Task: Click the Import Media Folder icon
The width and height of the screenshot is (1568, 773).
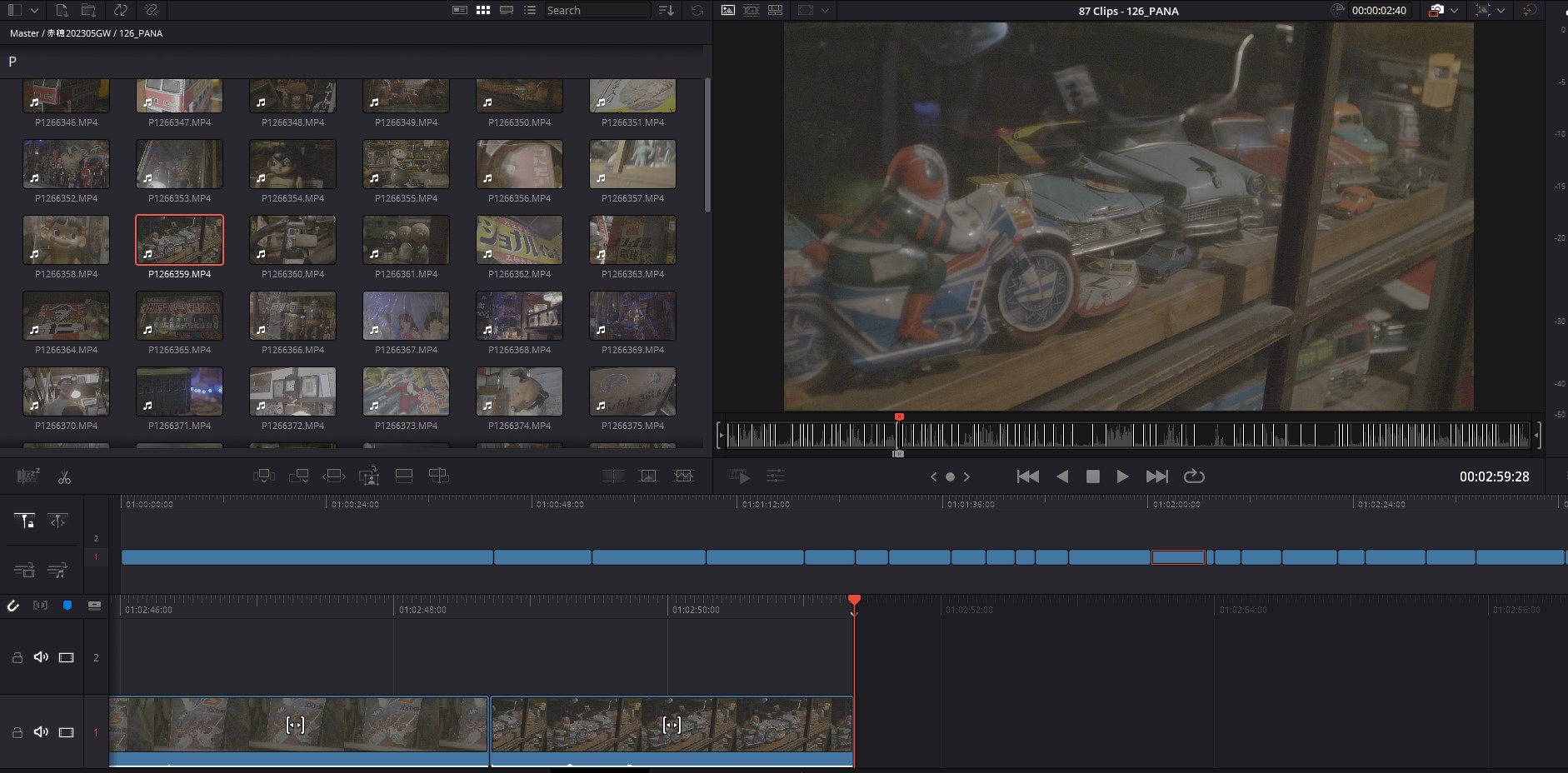Action: (88, 10)
